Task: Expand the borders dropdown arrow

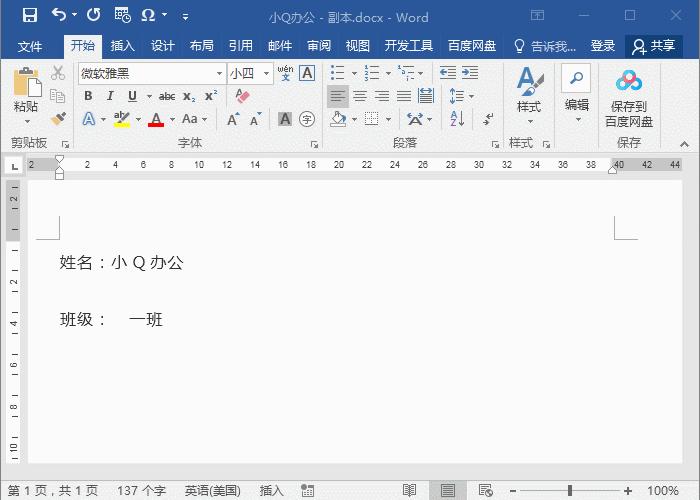Action: (388, 119)
